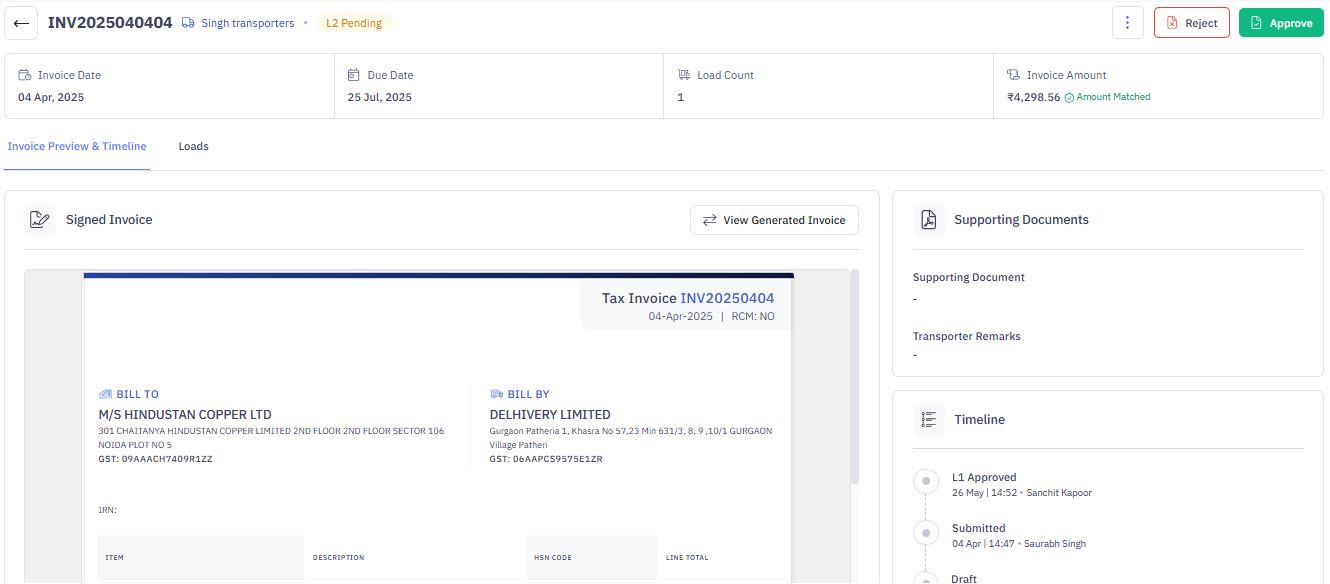Click the invoice date 04 Apr, 2025
The height and width of the screenshot is (584, 1330).
coord(51,98)
